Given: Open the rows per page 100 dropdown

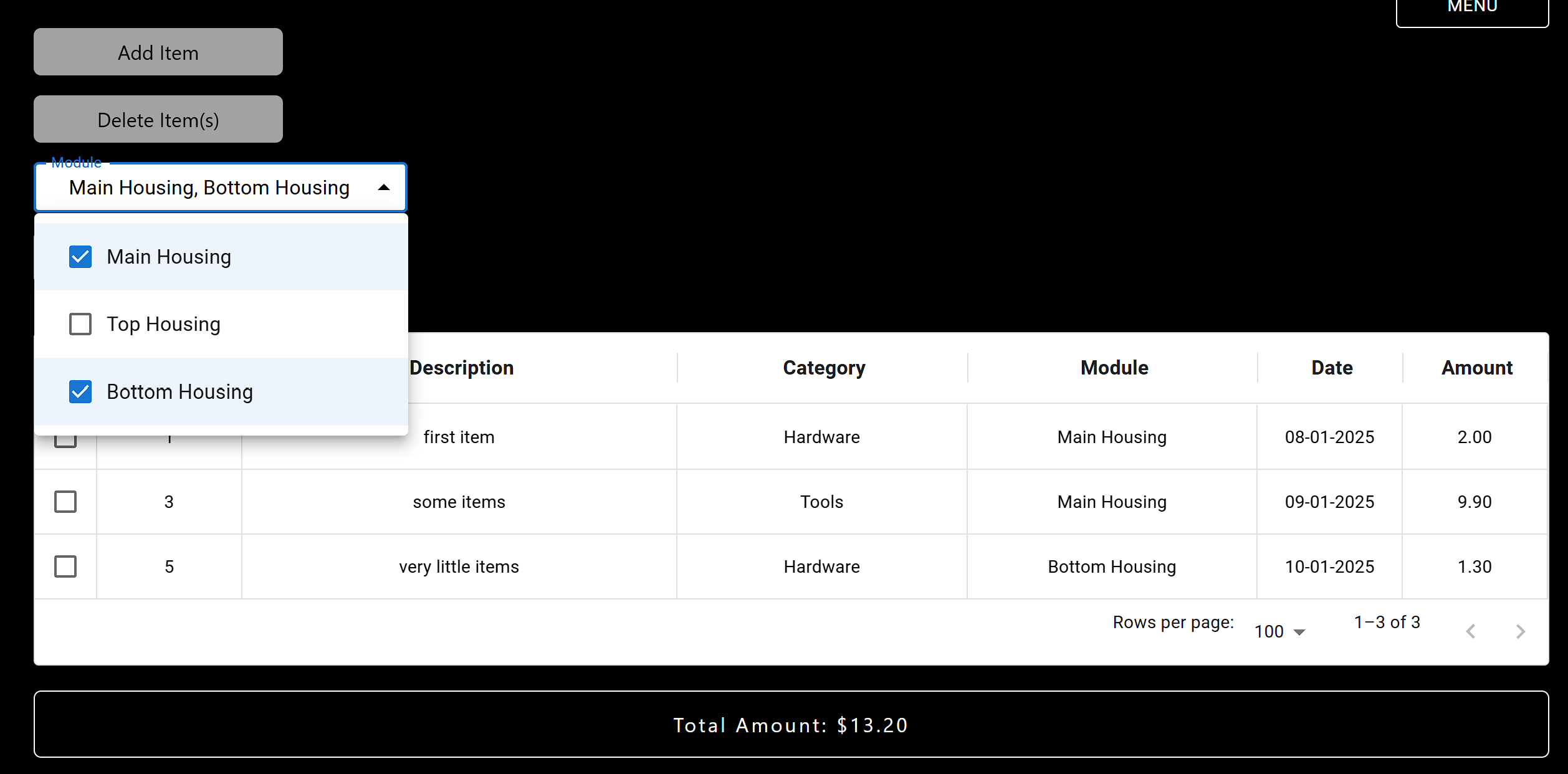Looking at the screenshot, I should [x=1279, y=631].
